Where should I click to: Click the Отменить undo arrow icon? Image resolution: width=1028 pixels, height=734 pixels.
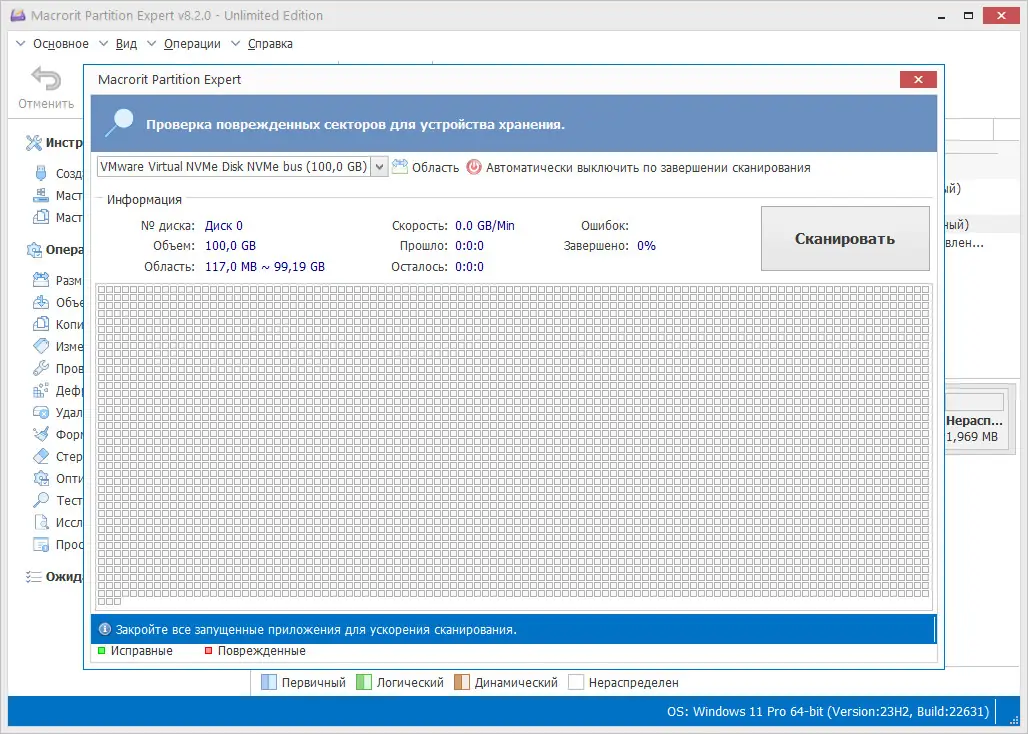point(46,79)
